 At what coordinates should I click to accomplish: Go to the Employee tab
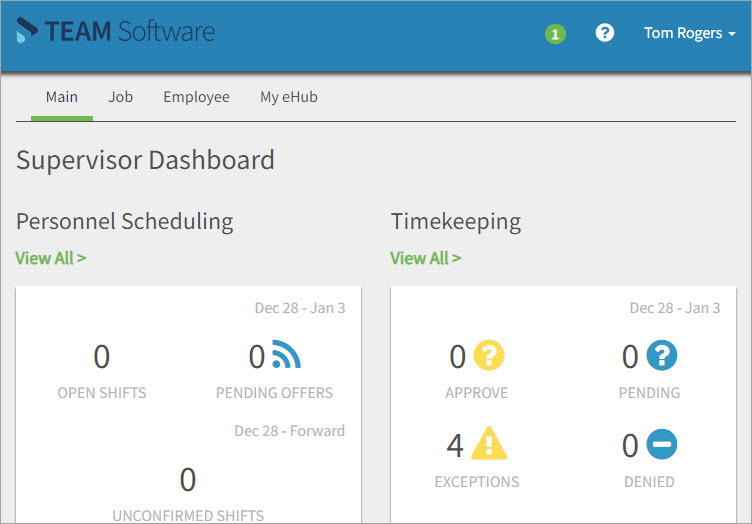point(197,97)
